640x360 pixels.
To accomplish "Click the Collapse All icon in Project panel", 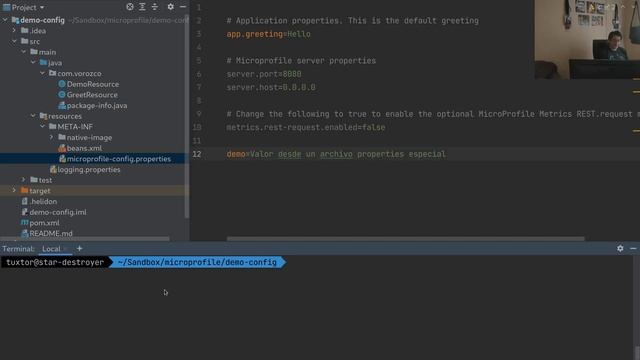I will pos(155,7).
